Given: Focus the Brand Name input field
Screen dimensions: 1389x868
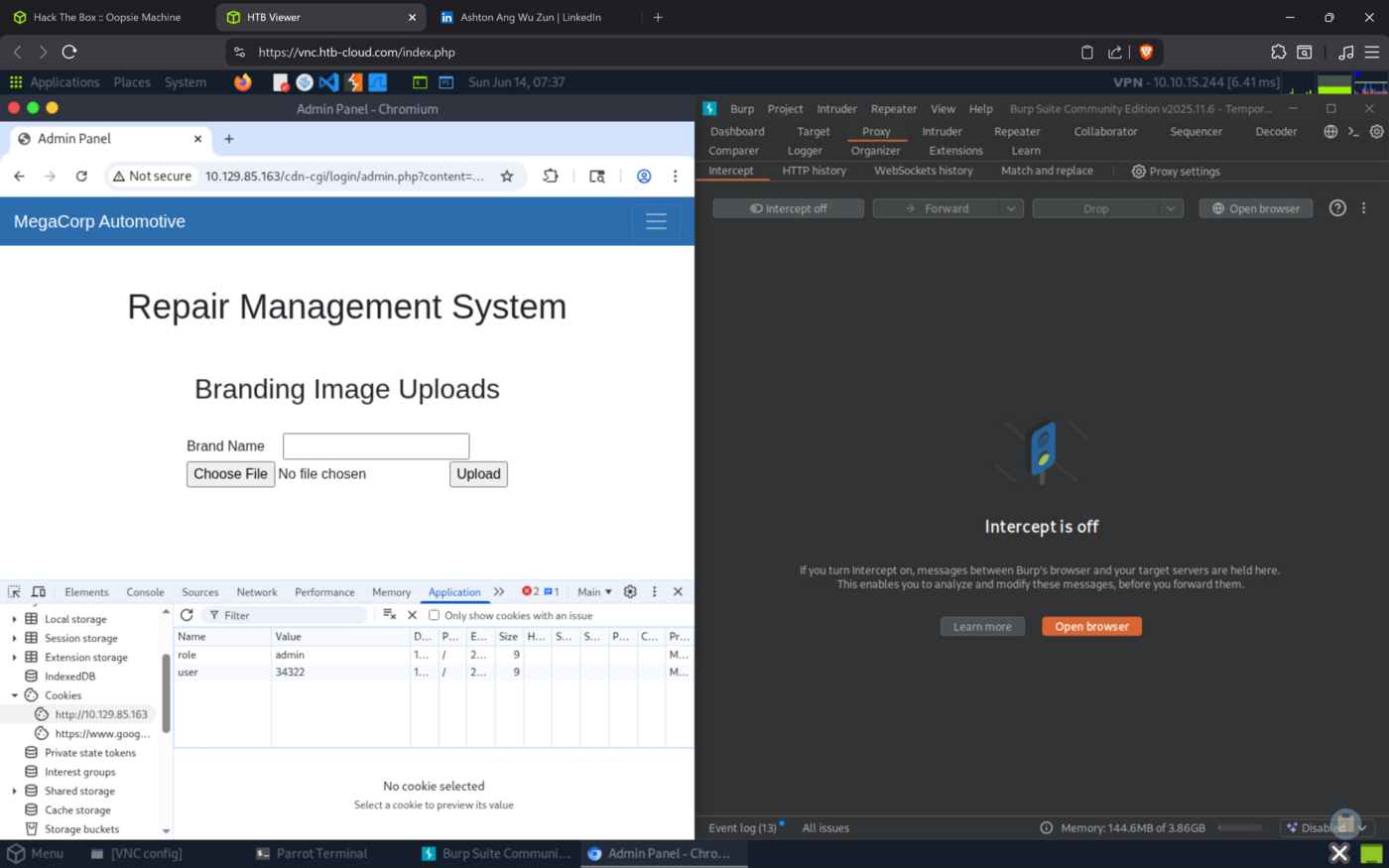Looking at the screenshot, I should pos(376,446).
